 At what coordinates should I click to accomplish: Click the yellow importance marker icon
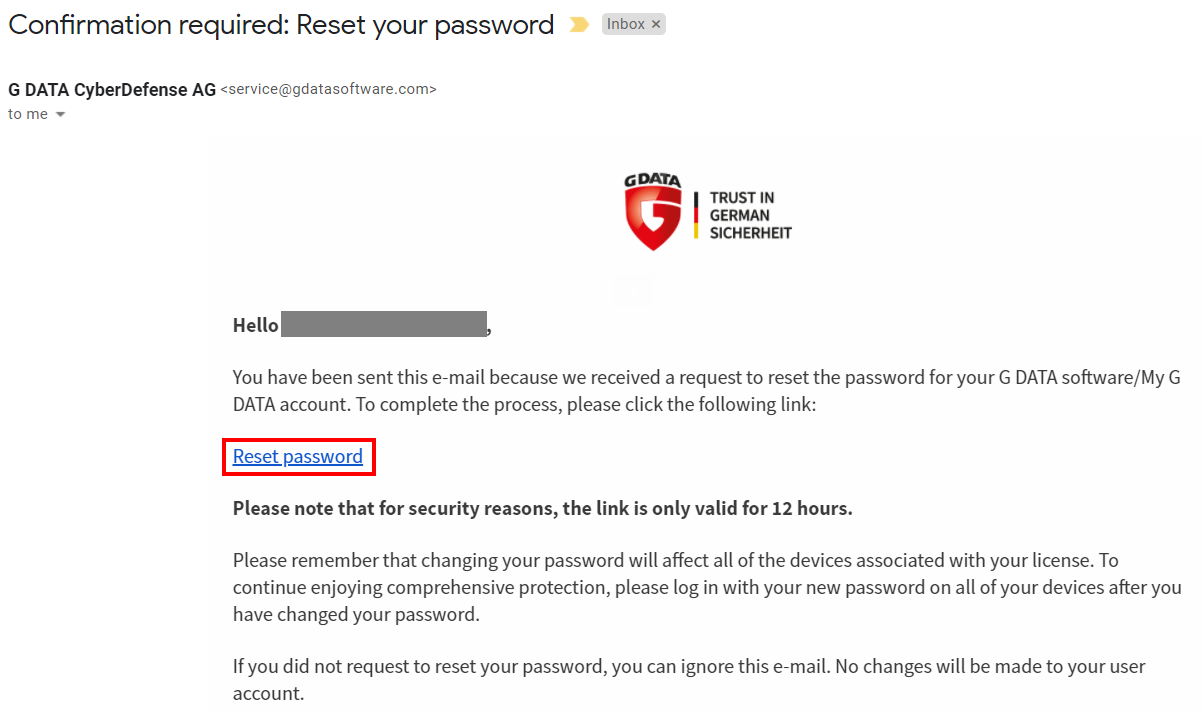578,25
